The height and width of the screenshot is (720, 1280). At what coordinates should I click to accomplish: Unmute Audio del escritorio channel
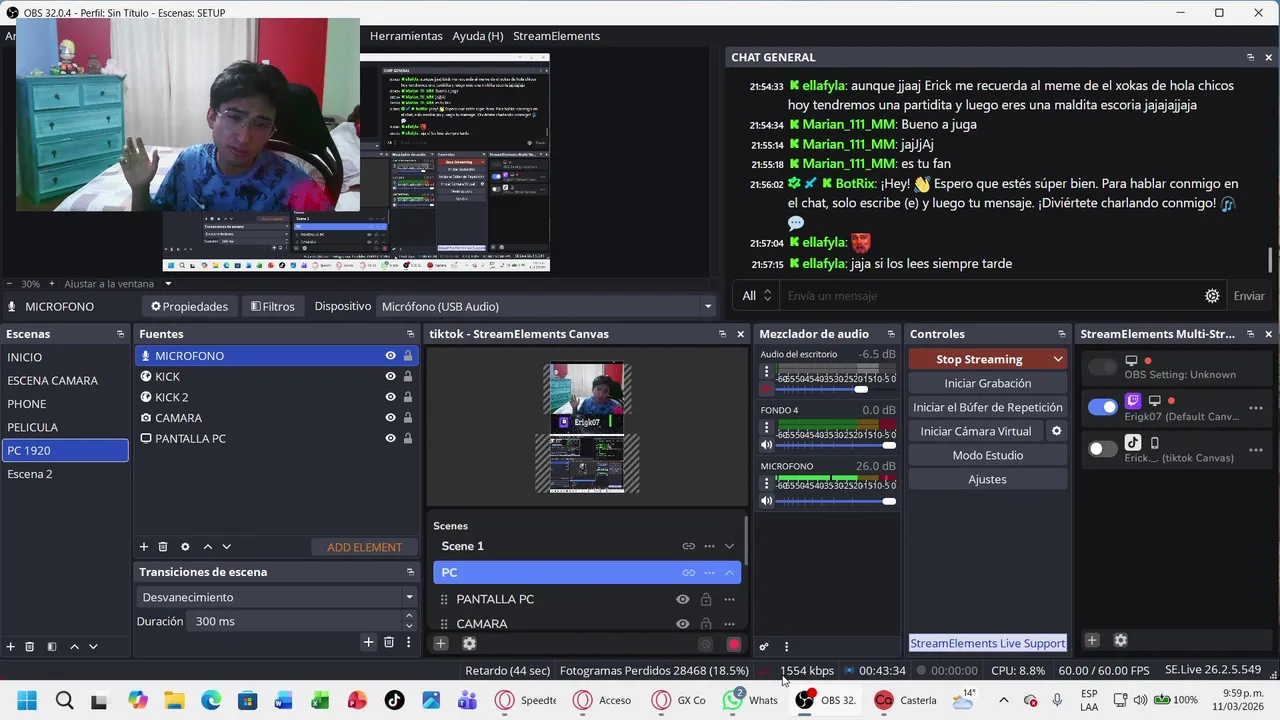[767, 389]
